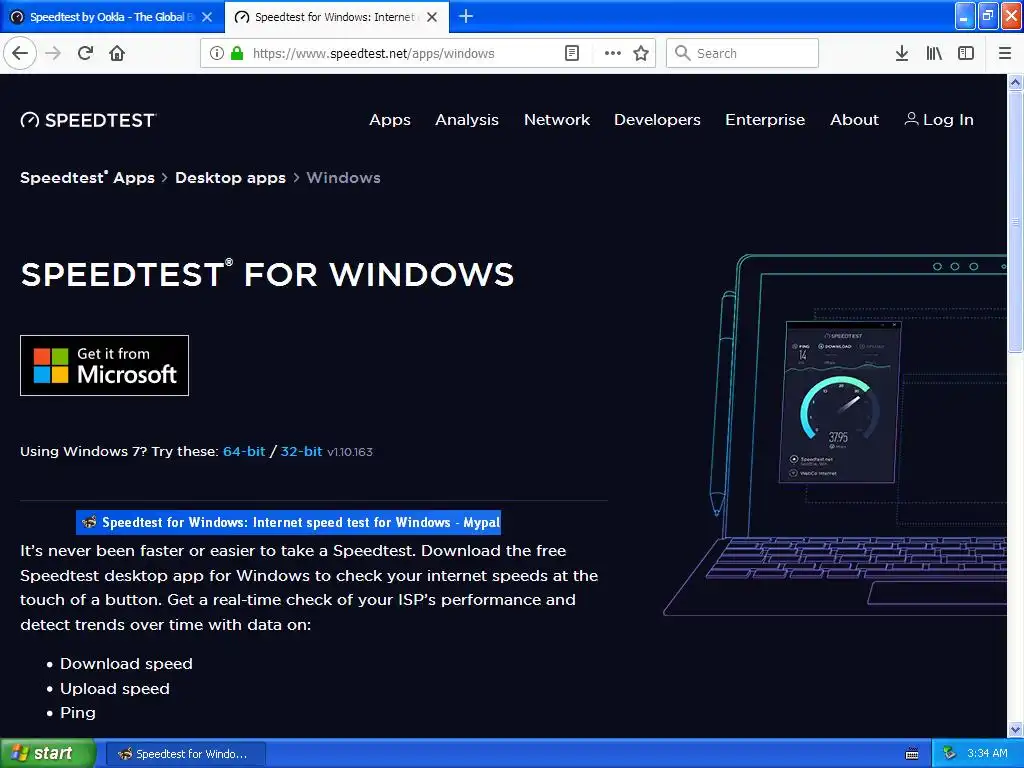
Task: Open the Apps navigation menu item
Action: pos(390,120)
